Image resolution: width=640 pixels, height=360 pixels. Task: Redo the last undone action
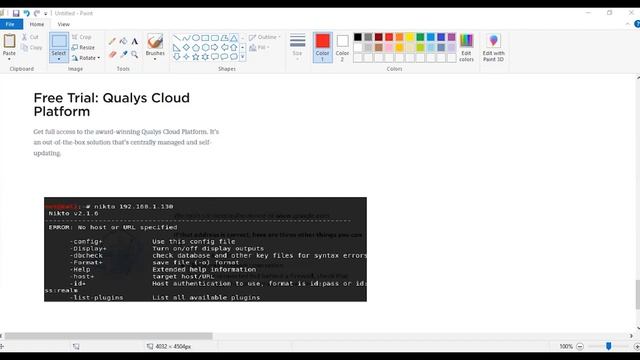(x=37, y=13)
